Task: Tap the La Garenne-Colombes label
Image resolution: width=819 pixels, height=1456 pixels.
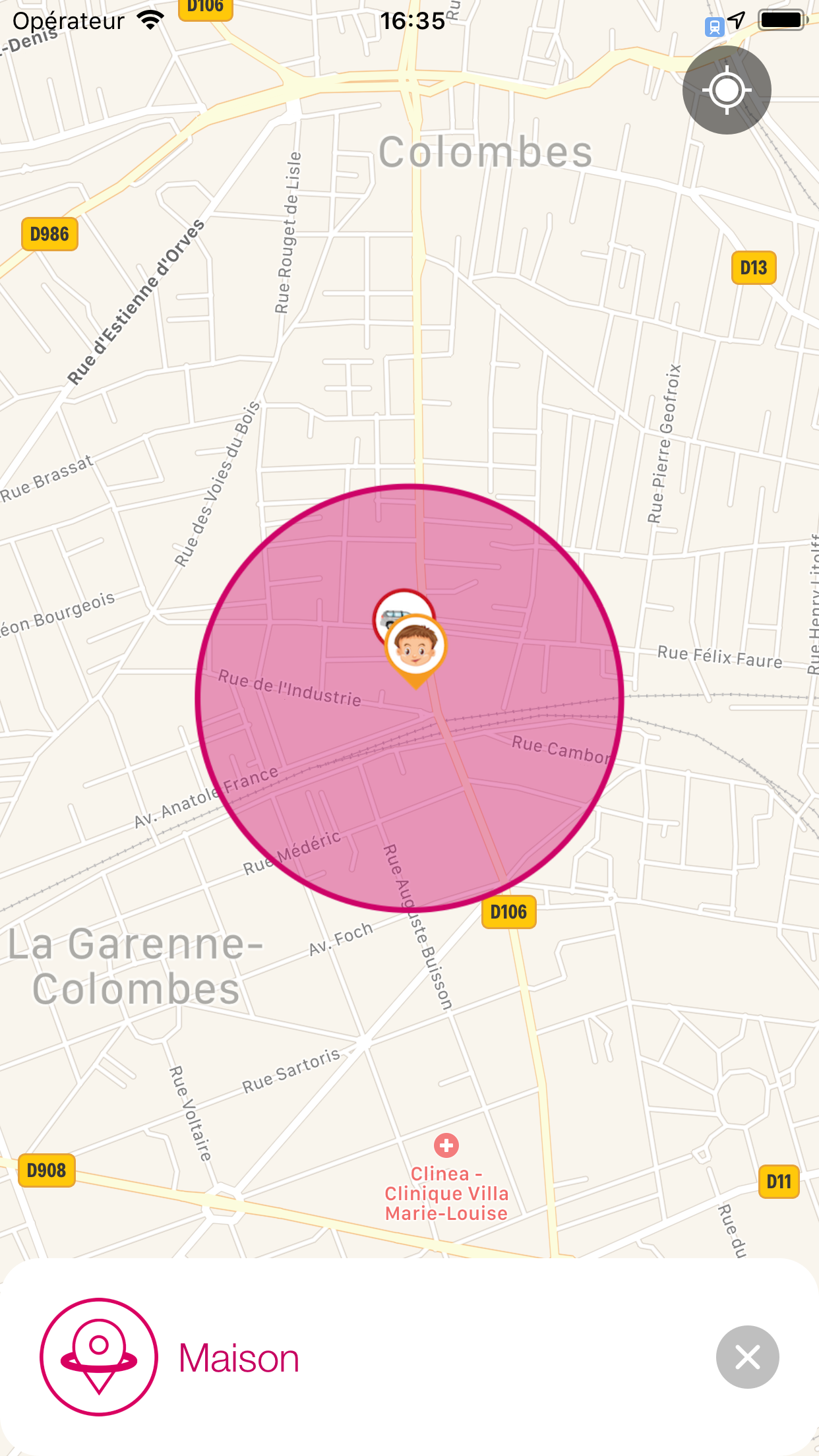Action: [135, 967]
